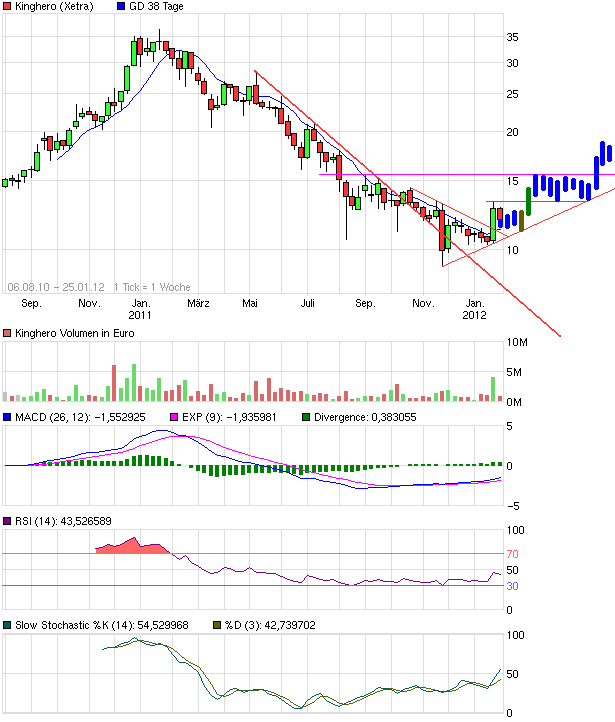This screenshot has height=722, width=615.
Task: Click the 'Mai' month label
Action: (250, 303)
